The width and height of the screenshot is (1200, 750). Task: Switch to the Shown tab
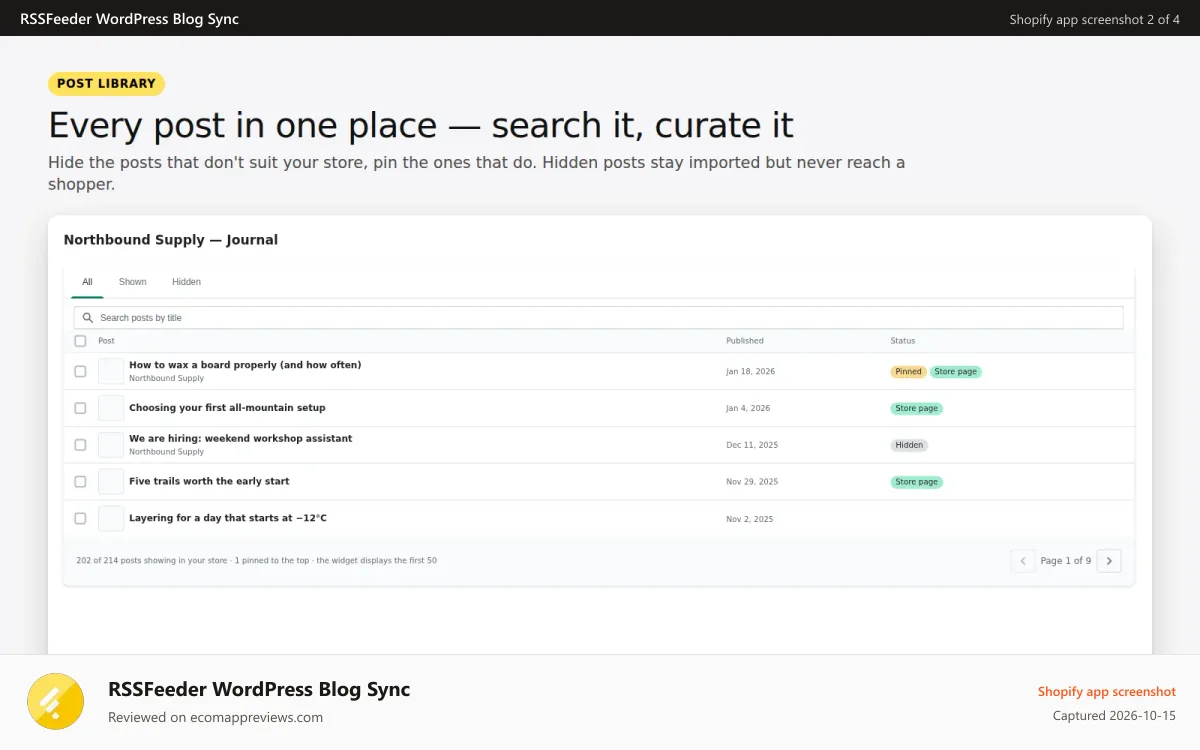pyautogui.click(x=133, y=282)
